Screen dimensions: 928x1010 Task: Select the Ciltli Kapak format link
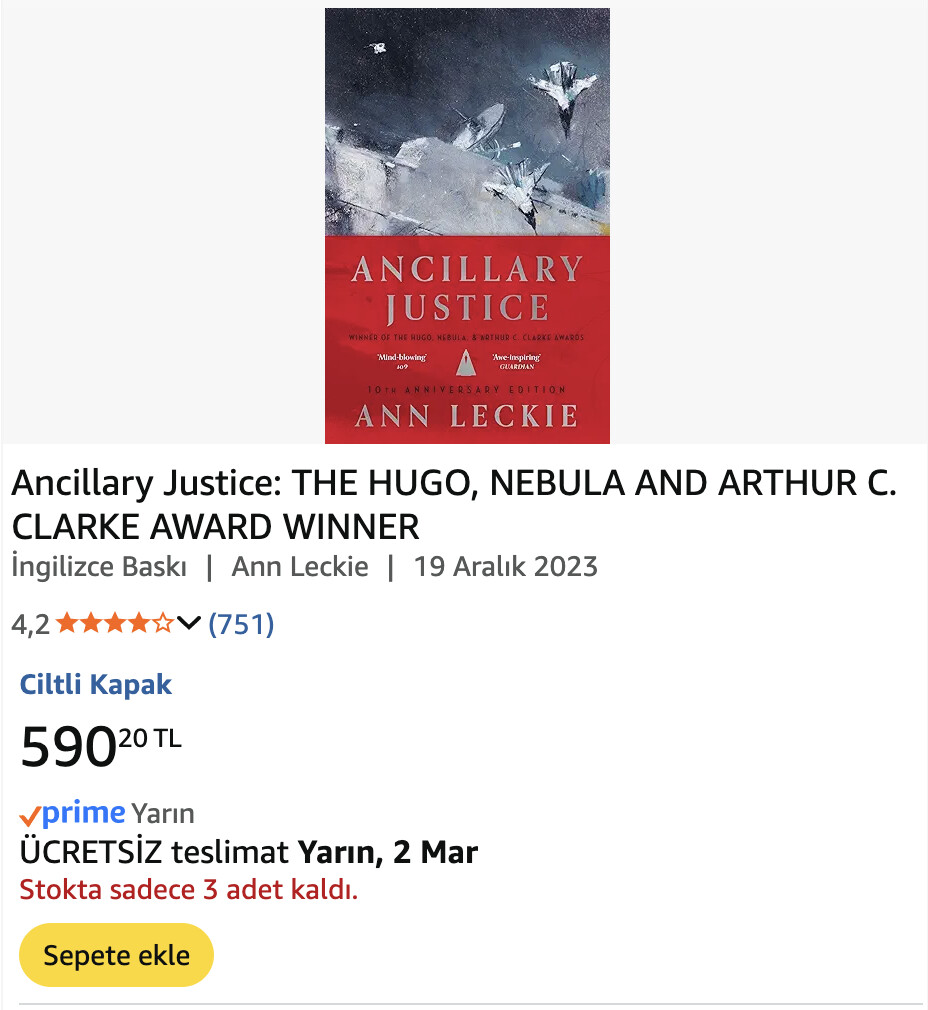95,684
